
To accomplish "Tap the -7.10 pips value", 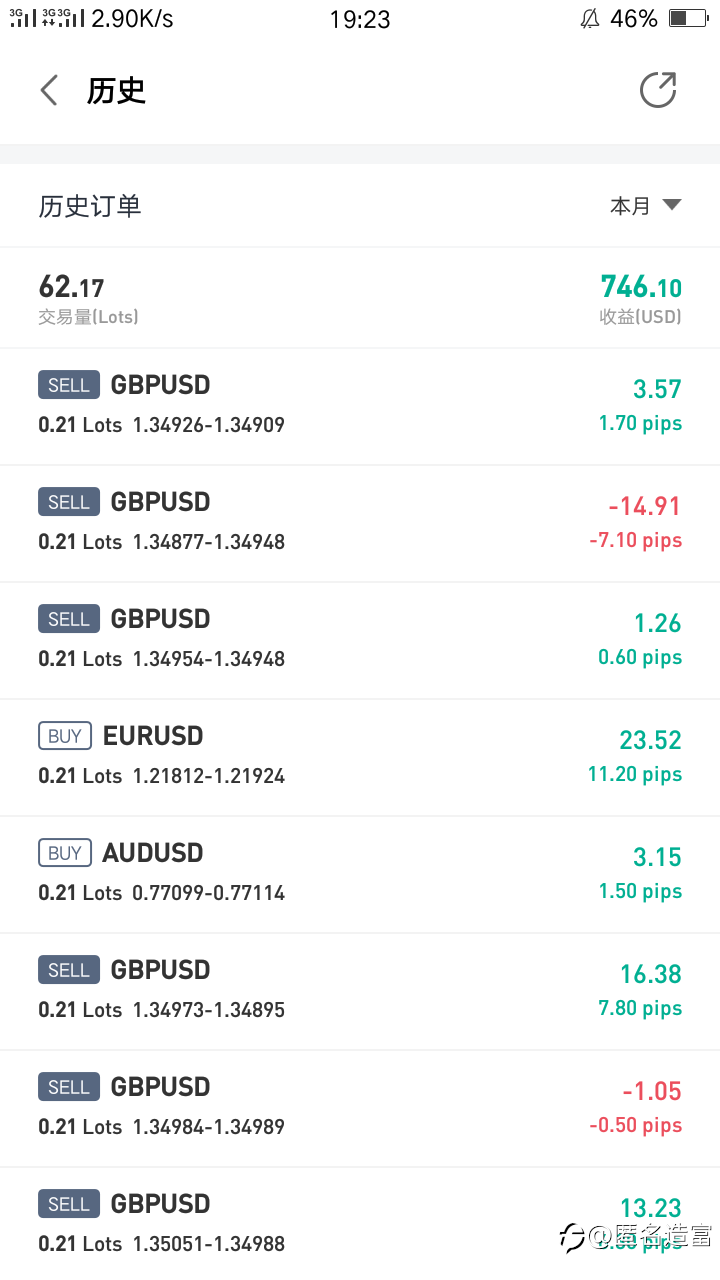I will pos(636,540).
